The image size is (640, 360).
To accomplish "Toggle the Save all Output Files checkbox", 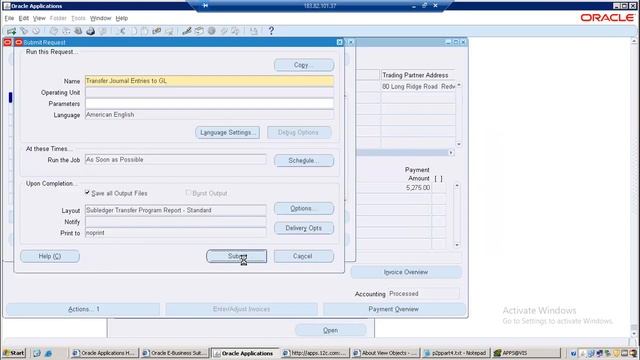I will pos(87,193).
